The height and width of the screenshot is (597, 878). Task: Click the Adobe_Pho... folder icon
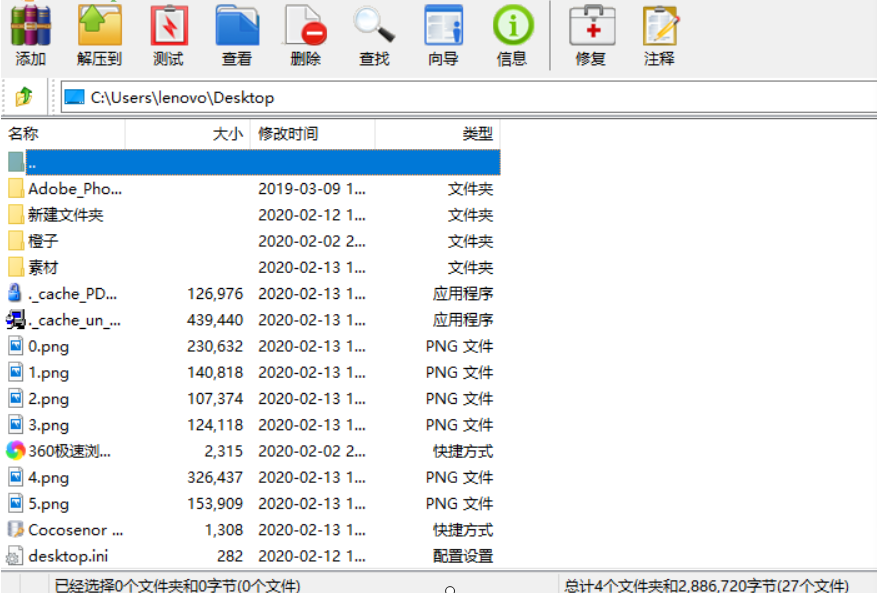tap(16, 188)
